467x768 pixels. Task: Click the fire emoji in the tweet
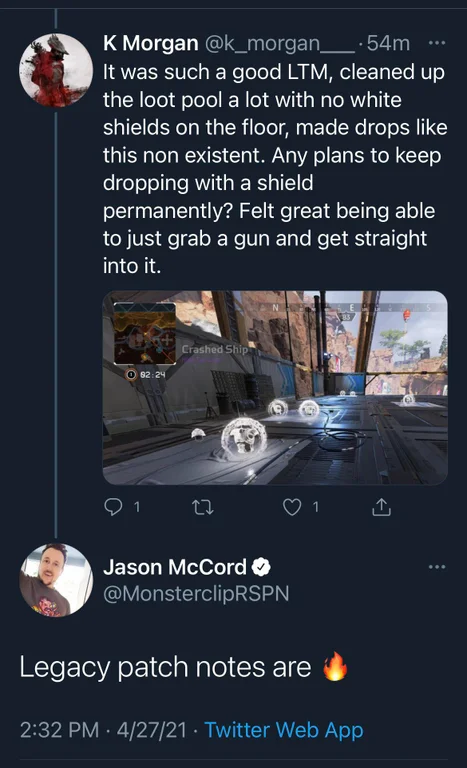[335, 666]
